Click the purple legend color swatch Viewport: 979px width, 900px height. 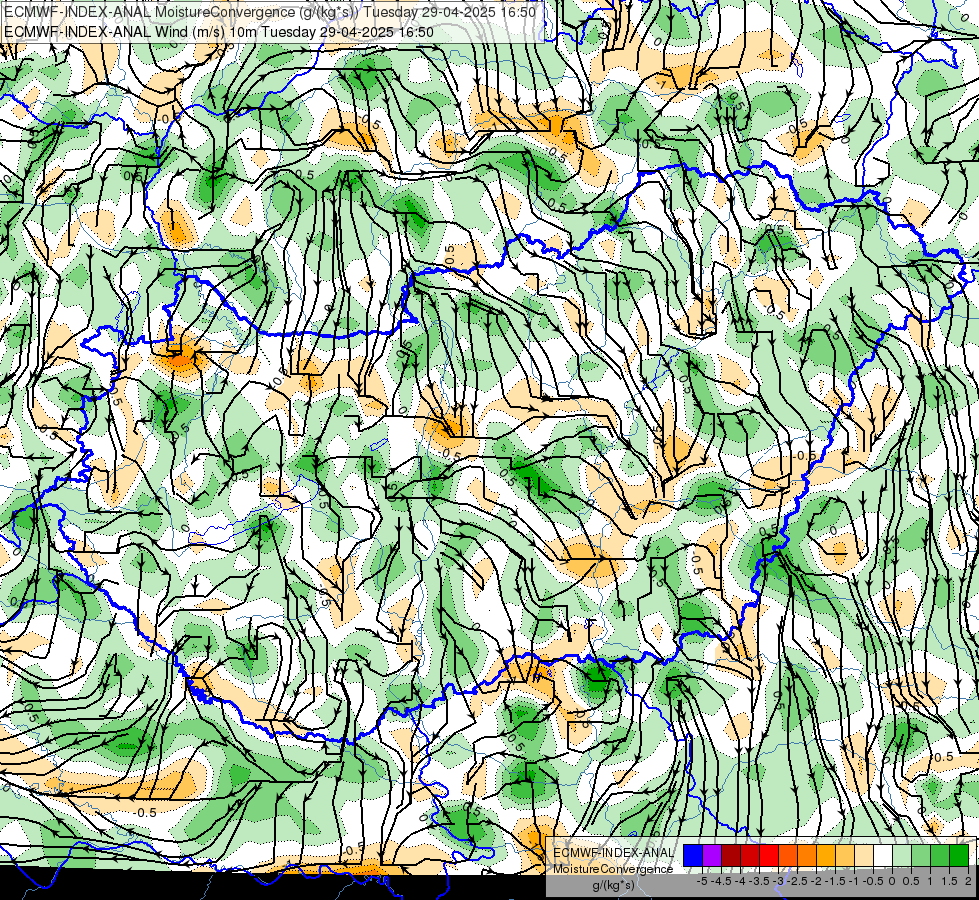712,855
